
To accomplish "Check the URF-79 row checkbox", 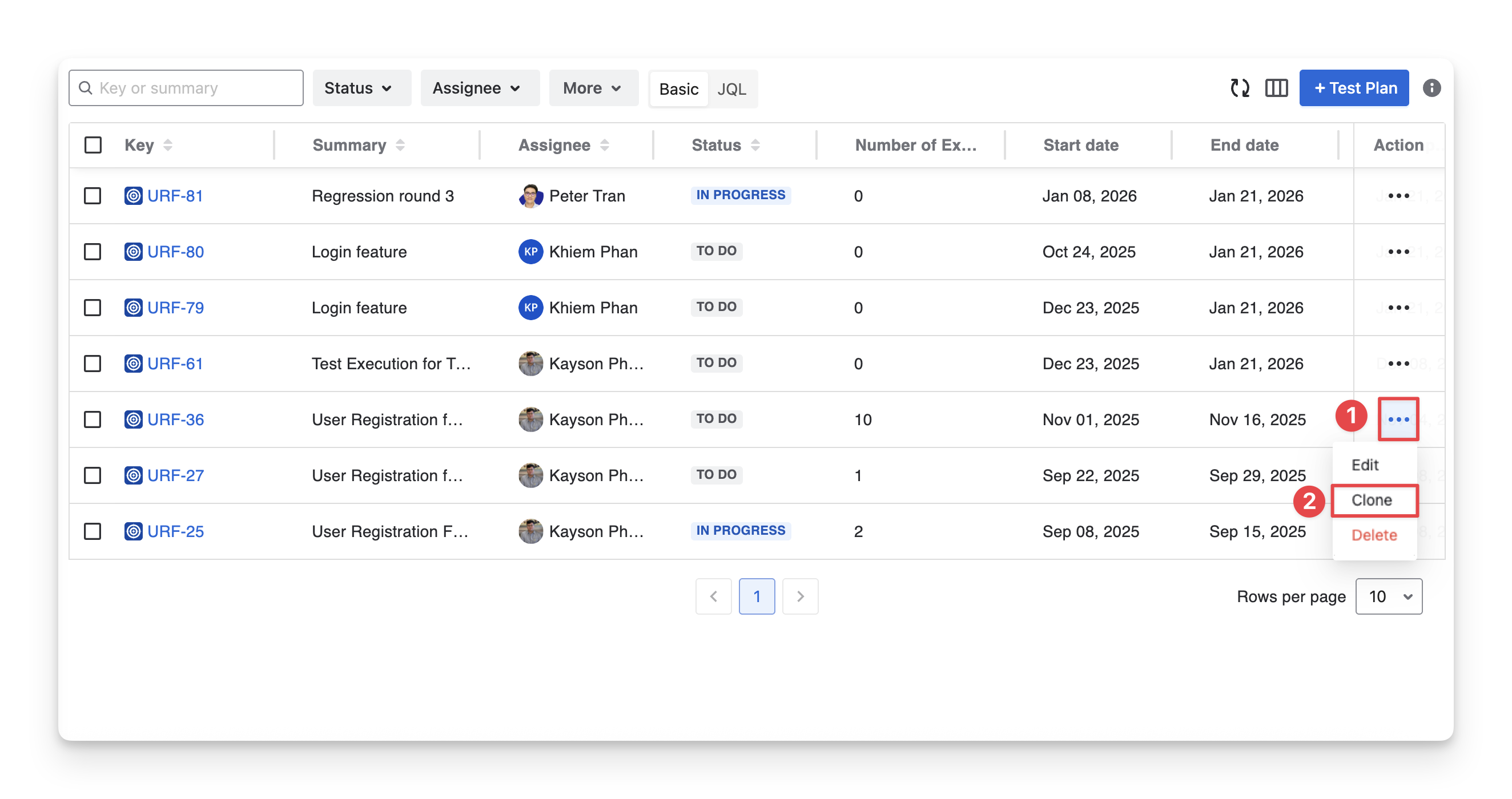I will coord(93,308).
